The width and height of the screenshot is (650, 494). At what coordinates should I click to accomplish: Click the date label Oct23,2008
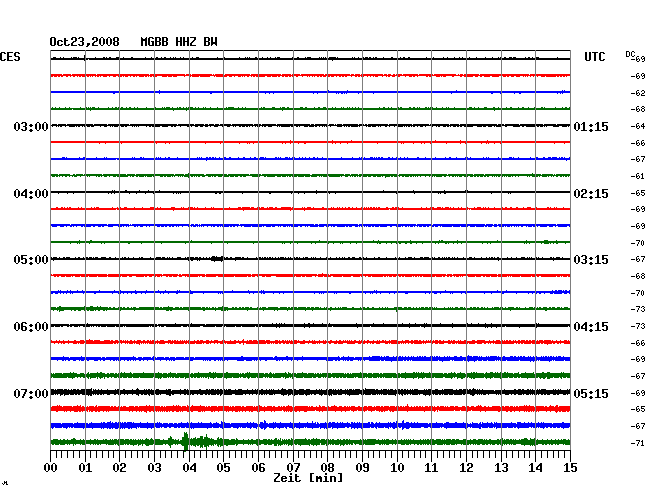[85, 42]
